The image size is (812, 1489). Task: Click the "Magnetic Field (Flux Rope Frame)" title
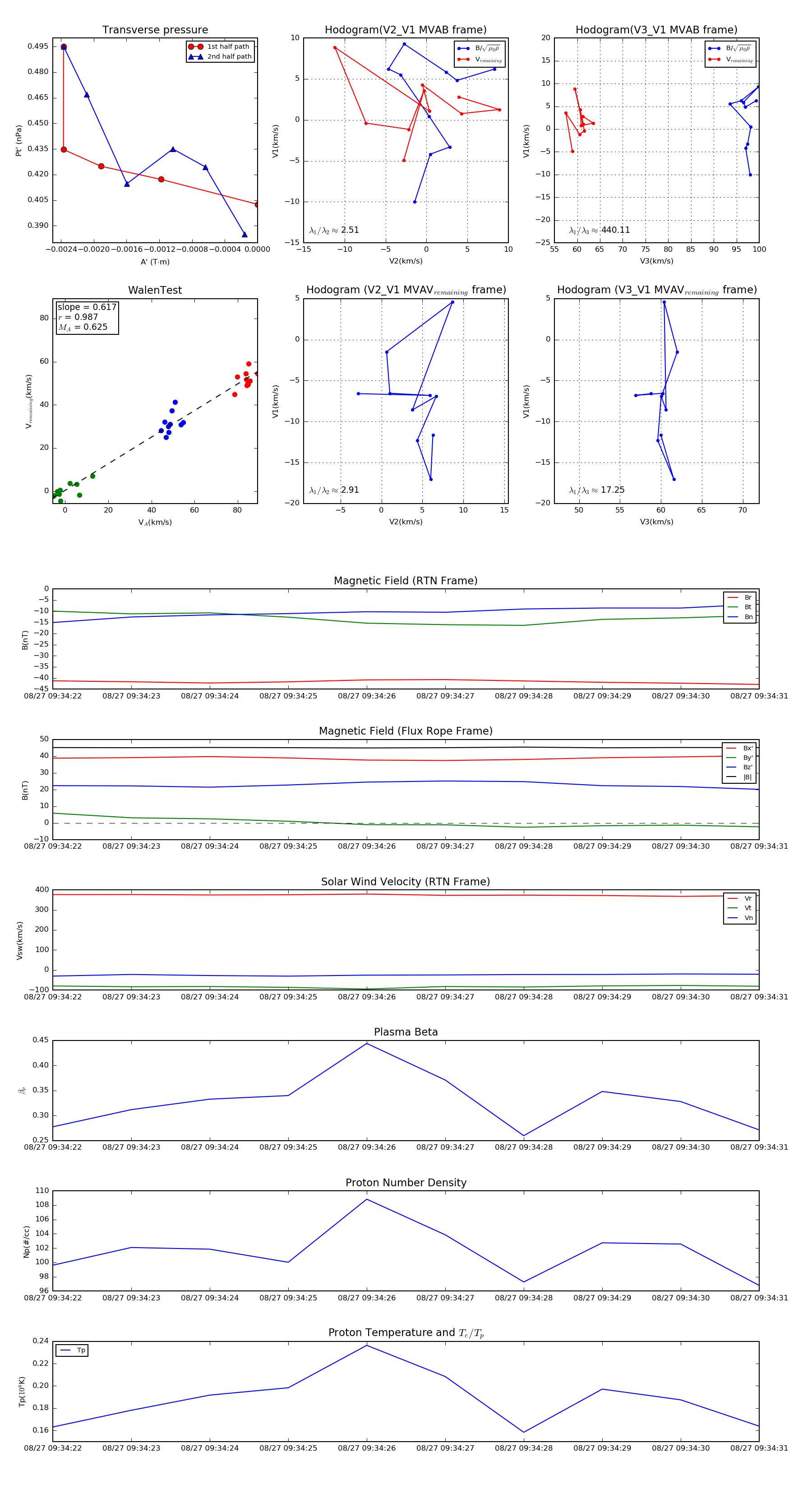406,731
